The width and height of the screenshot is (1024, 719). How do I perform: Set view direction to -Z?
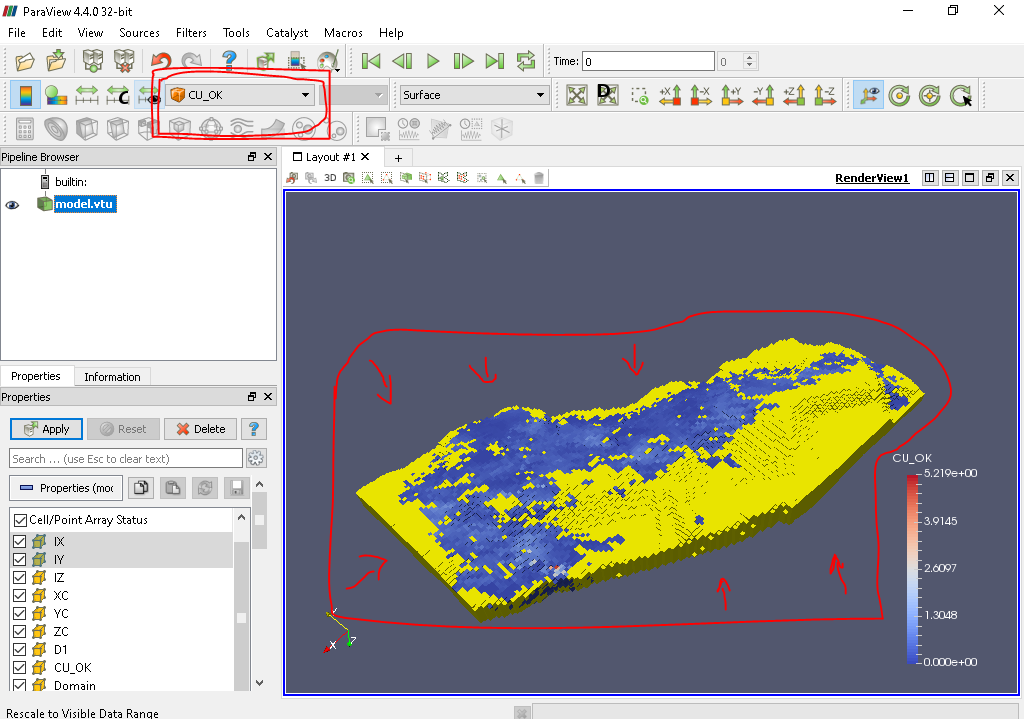(x=825, y=95)
